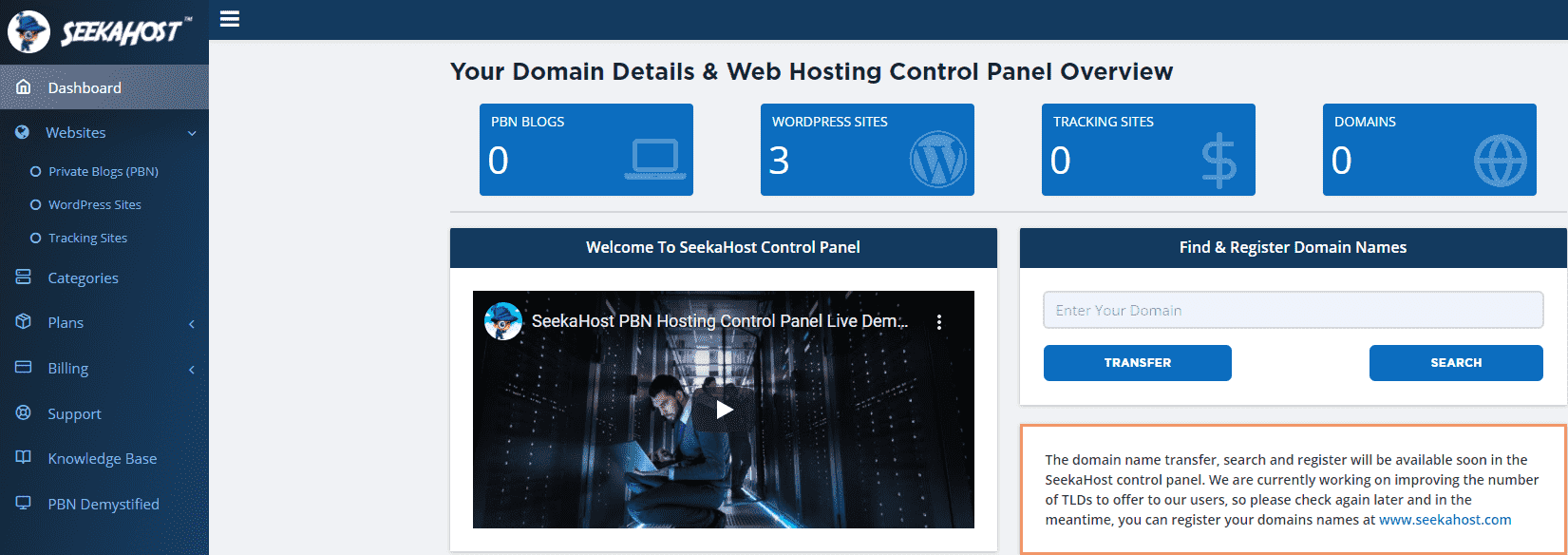Image resolution: width=1568 pixels, height=555 pixels.
Task: Expand the Plans submenu arrow
Action: click(x=192, y=323)
